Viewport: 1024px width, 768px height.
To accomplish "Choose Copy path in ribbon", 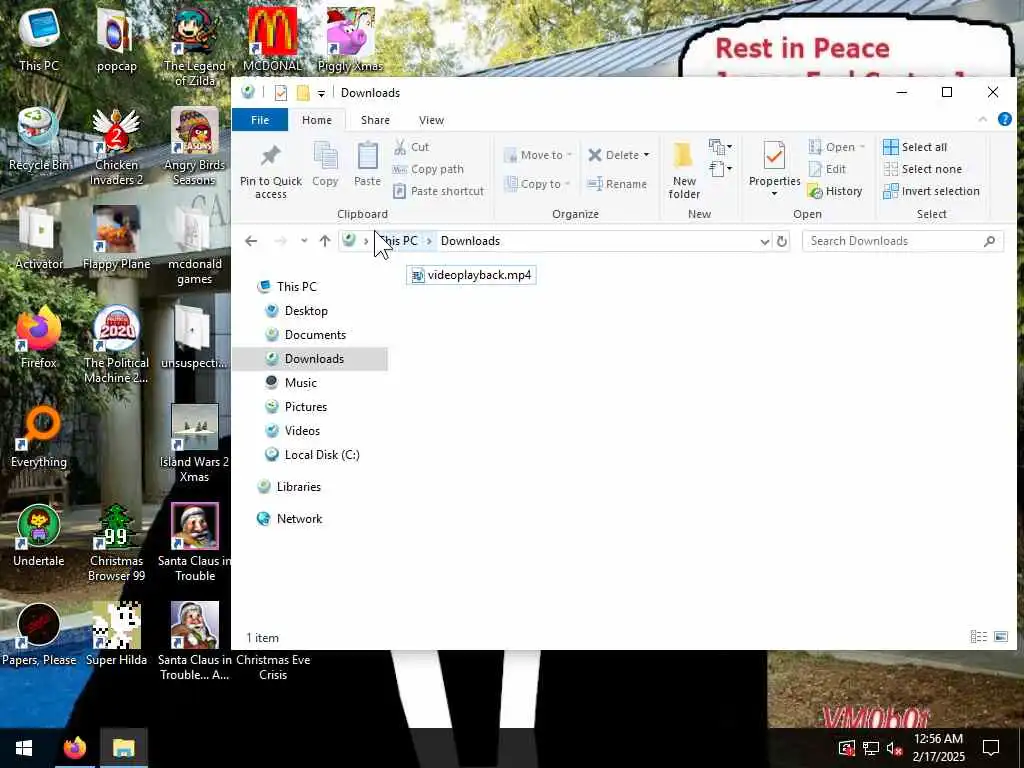I will click(x=428, y=169).
